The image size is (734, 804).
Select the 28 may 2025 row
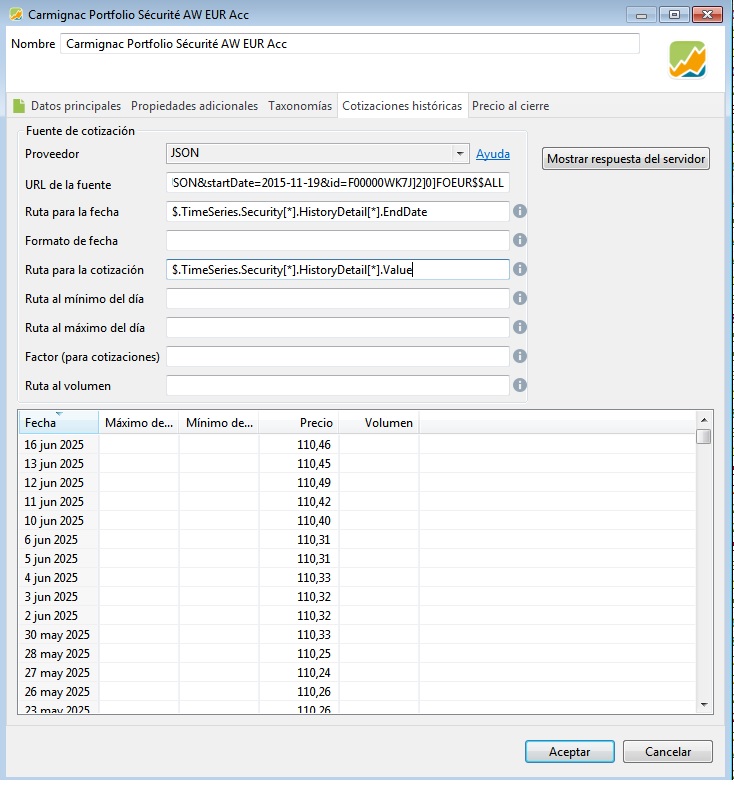click(x=357, y=653)
